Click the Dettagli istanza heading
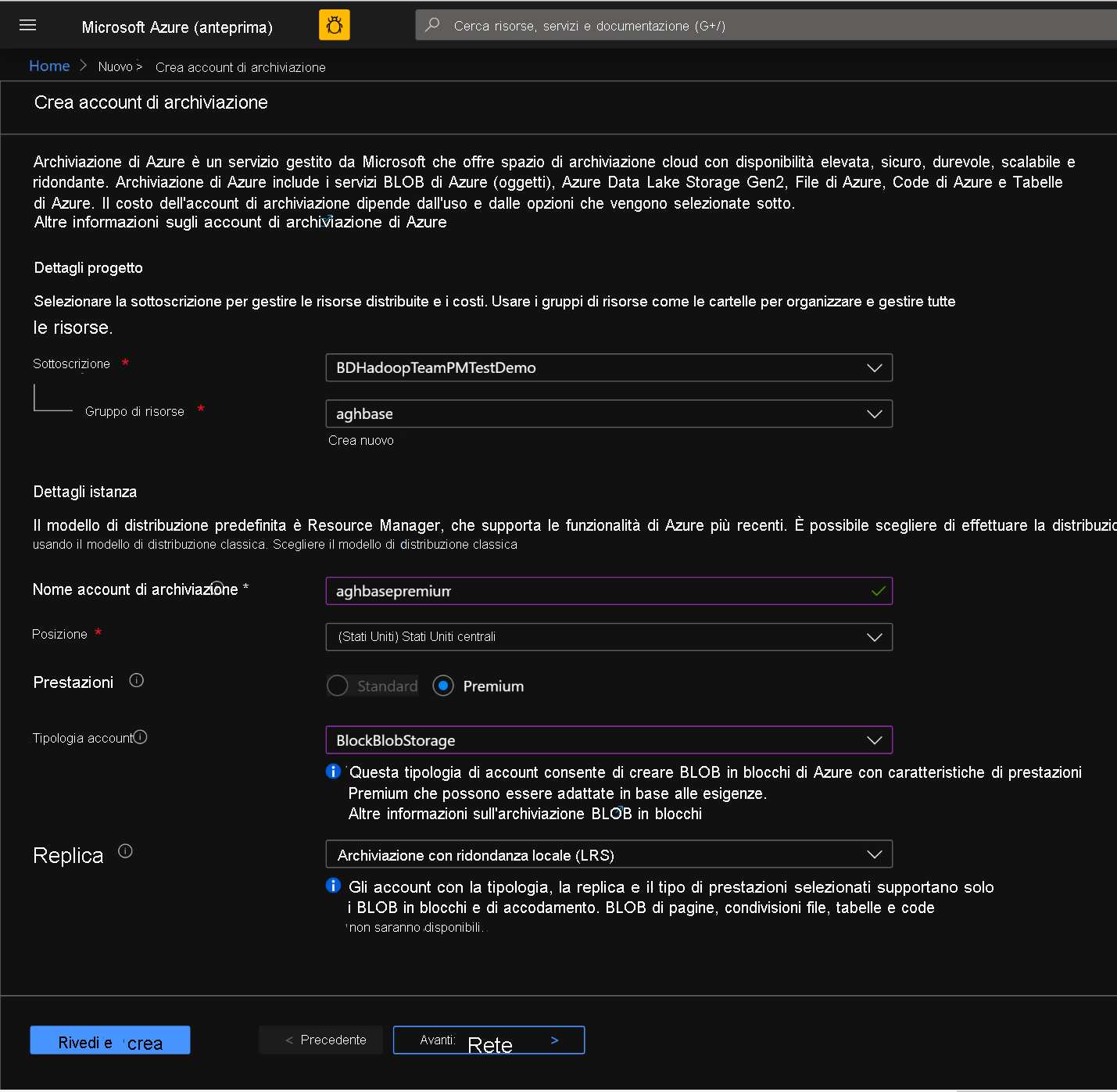Image resolution: width=1117 pixels, height=1092 pixels. (x=85, y=492)
